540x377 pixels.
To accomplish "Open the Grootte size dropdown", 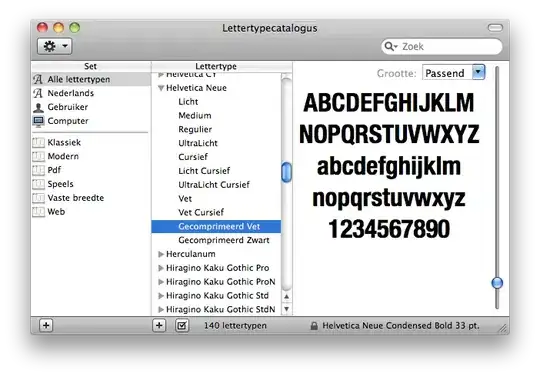I will pos(479,72).
